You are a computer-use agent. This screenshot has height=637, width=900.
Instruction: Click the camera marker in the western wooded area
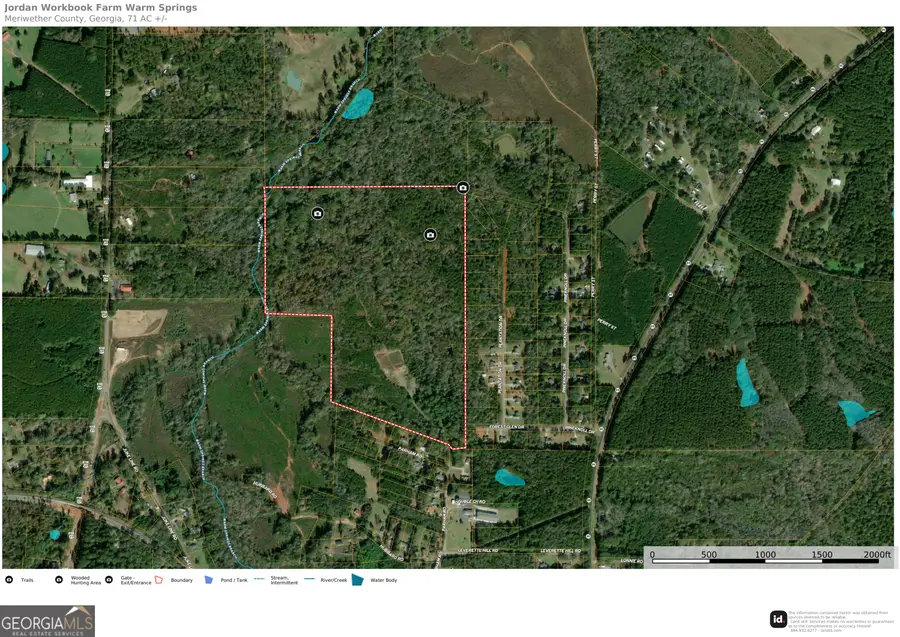coord(316,215)
